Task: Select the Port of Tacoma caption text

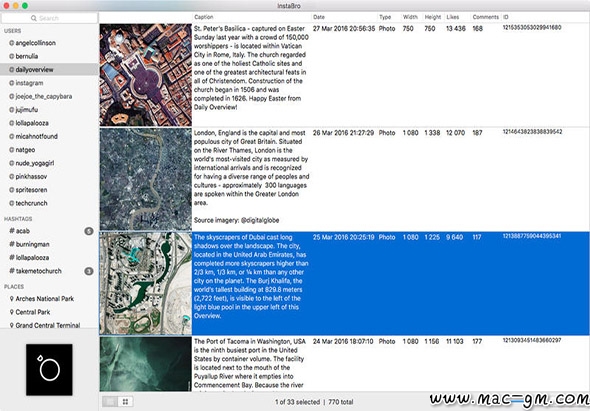Action: click(250, 364)
